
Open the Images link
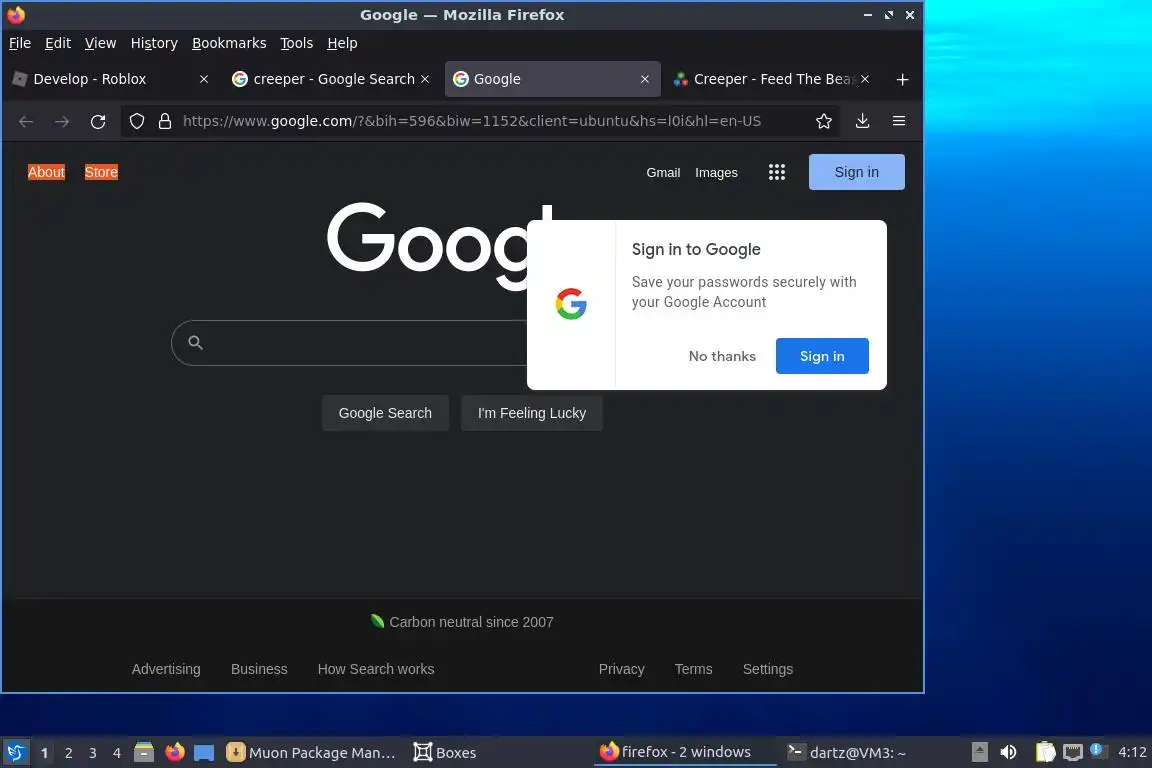pos(716,173)
